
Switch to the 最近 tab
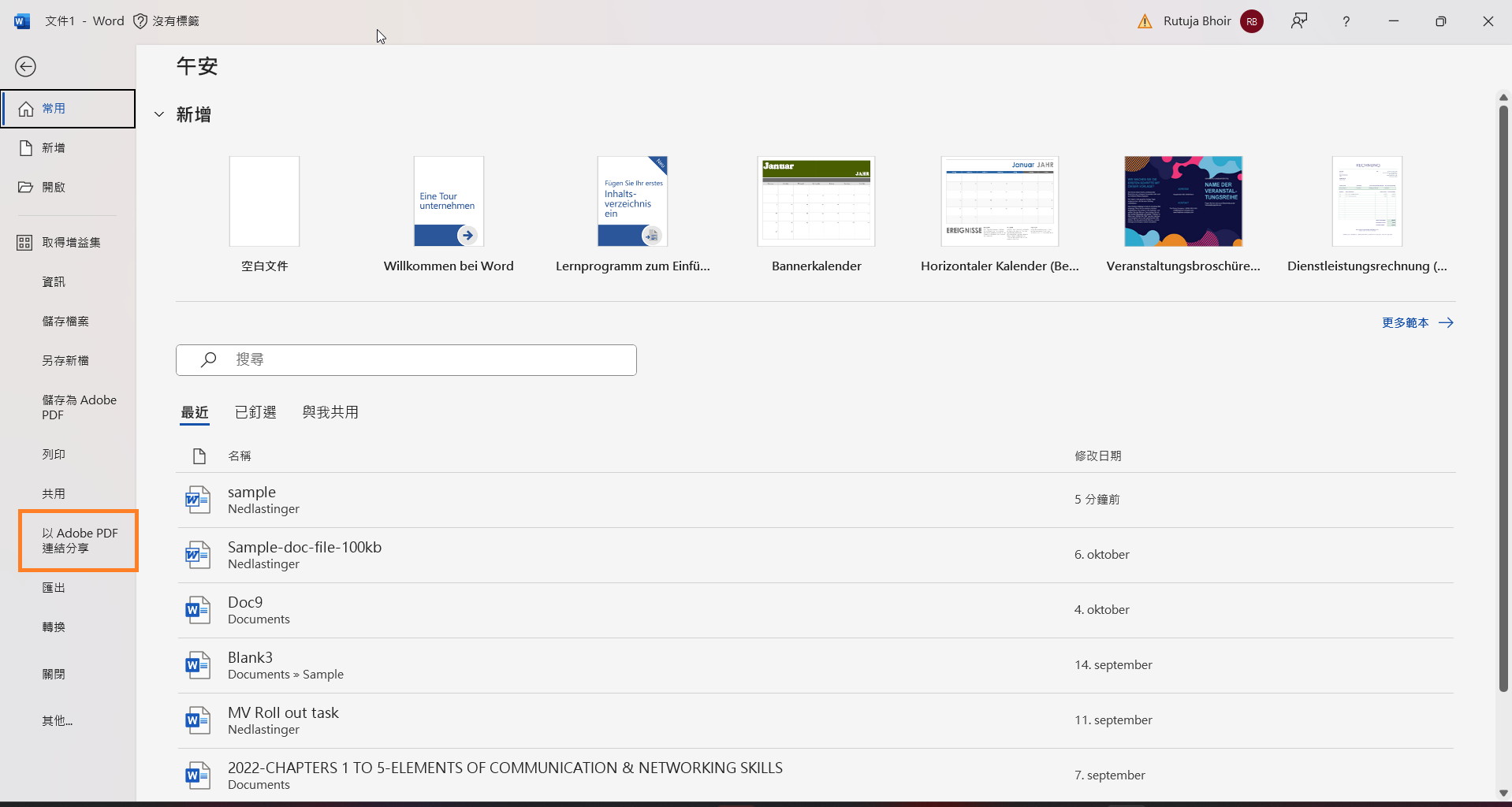coord(195,413)
